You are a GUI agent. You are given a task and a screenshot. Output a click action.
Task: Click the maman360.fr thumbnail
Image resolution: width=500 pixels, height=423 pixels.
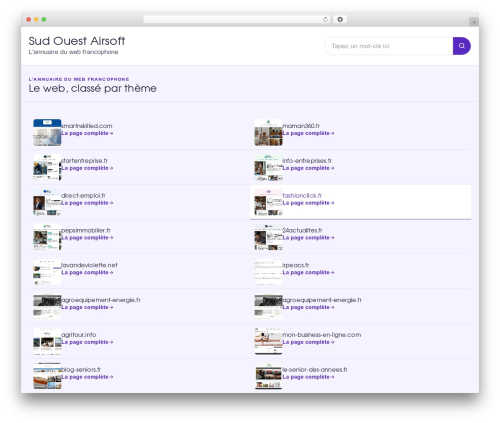coord(268,132)
